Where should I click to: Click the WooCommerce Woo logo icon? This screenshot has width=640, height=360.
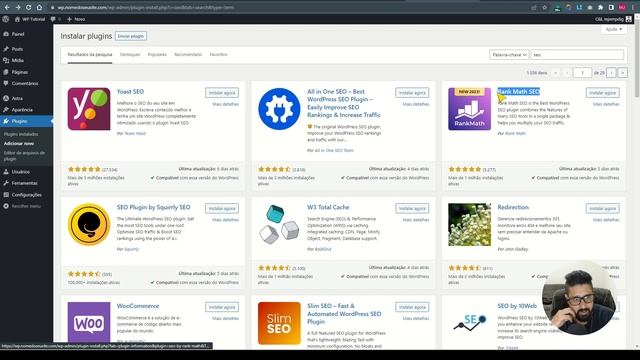(x=89, y=322)
